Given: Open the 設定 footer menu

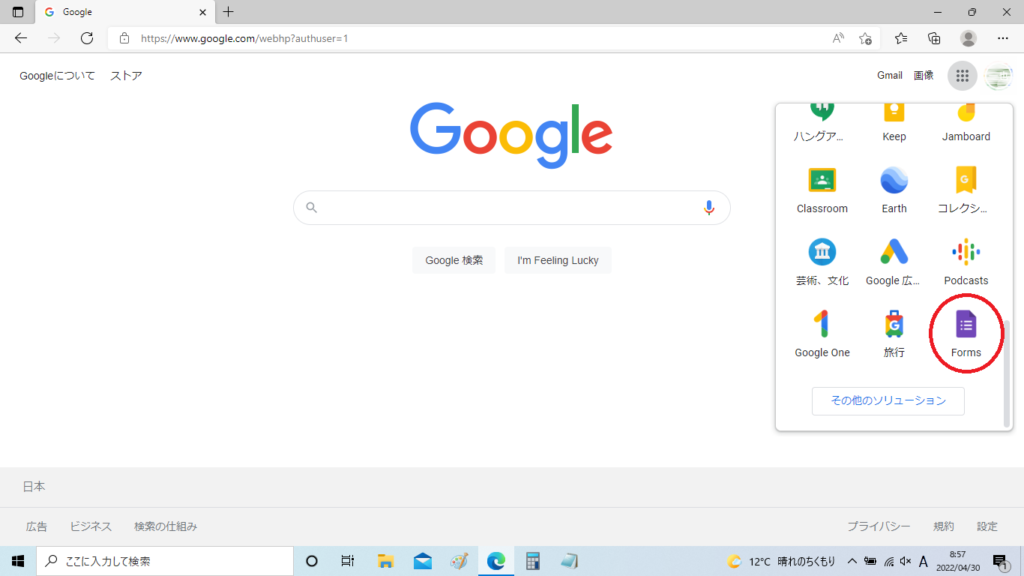Looking at the screenshot, I should [987, 526].
